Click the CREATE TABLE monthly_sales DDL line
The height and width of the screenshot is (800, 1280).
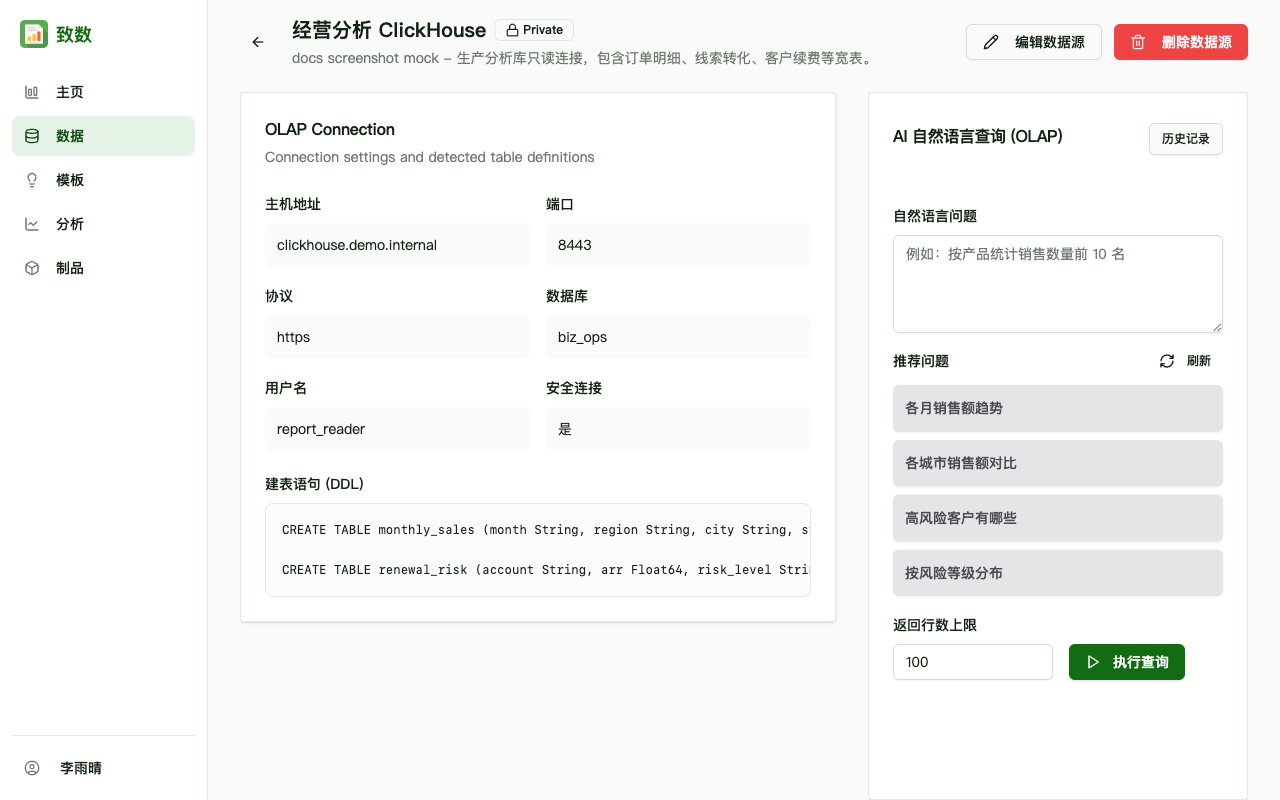[545, 530]
